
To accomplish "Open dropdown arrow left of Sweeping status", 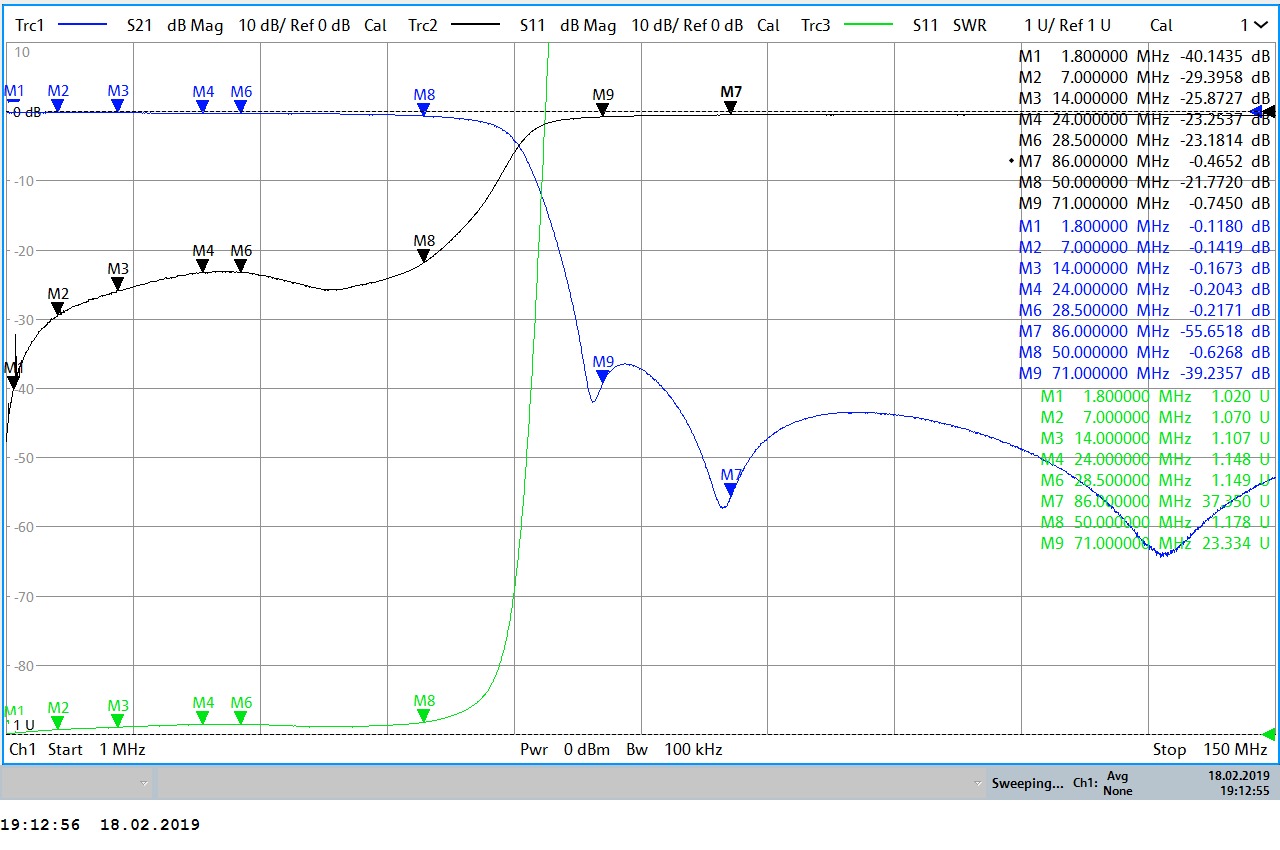I will (x=978, y=783).
